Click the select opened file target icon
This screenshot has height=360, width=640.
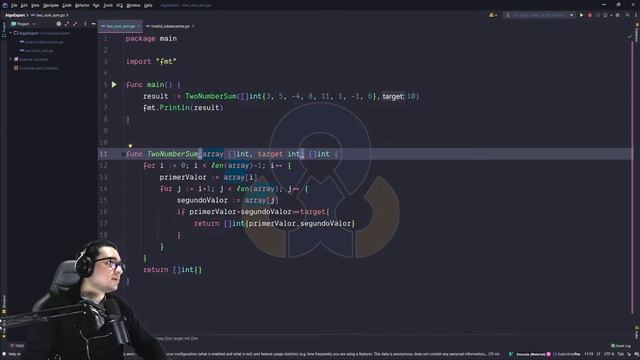coord(58,24)
